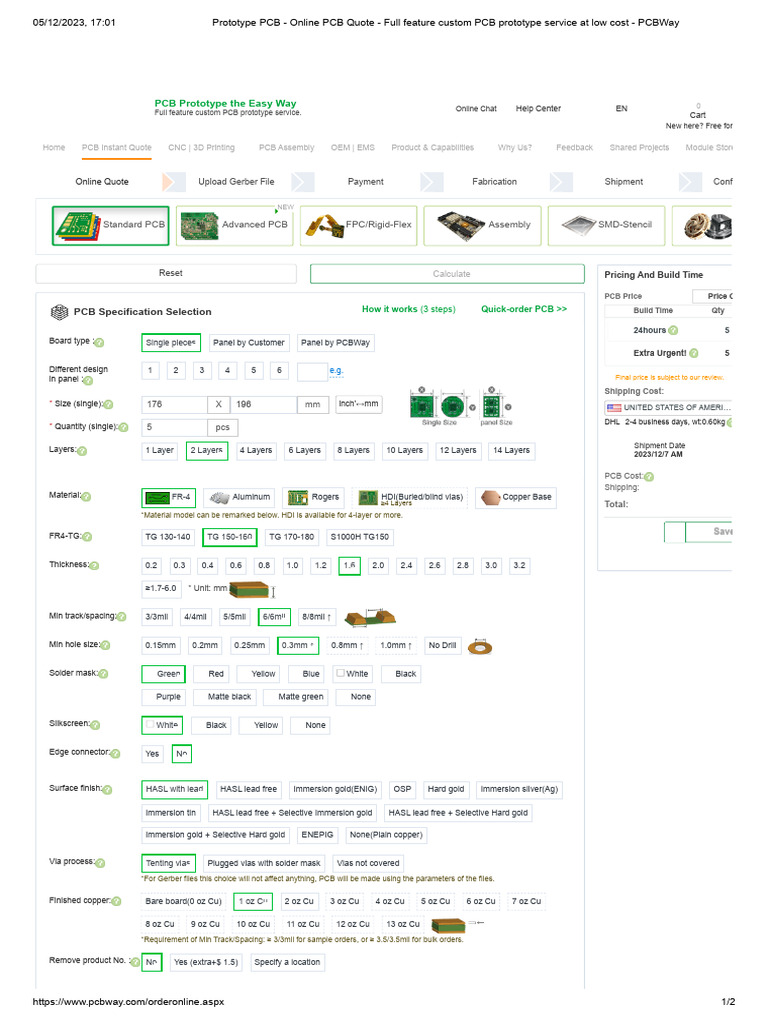768x1024 pixels.
Task: Open help icon beside Solder mask
Action: pyautogui.click(x=103, y=674)
